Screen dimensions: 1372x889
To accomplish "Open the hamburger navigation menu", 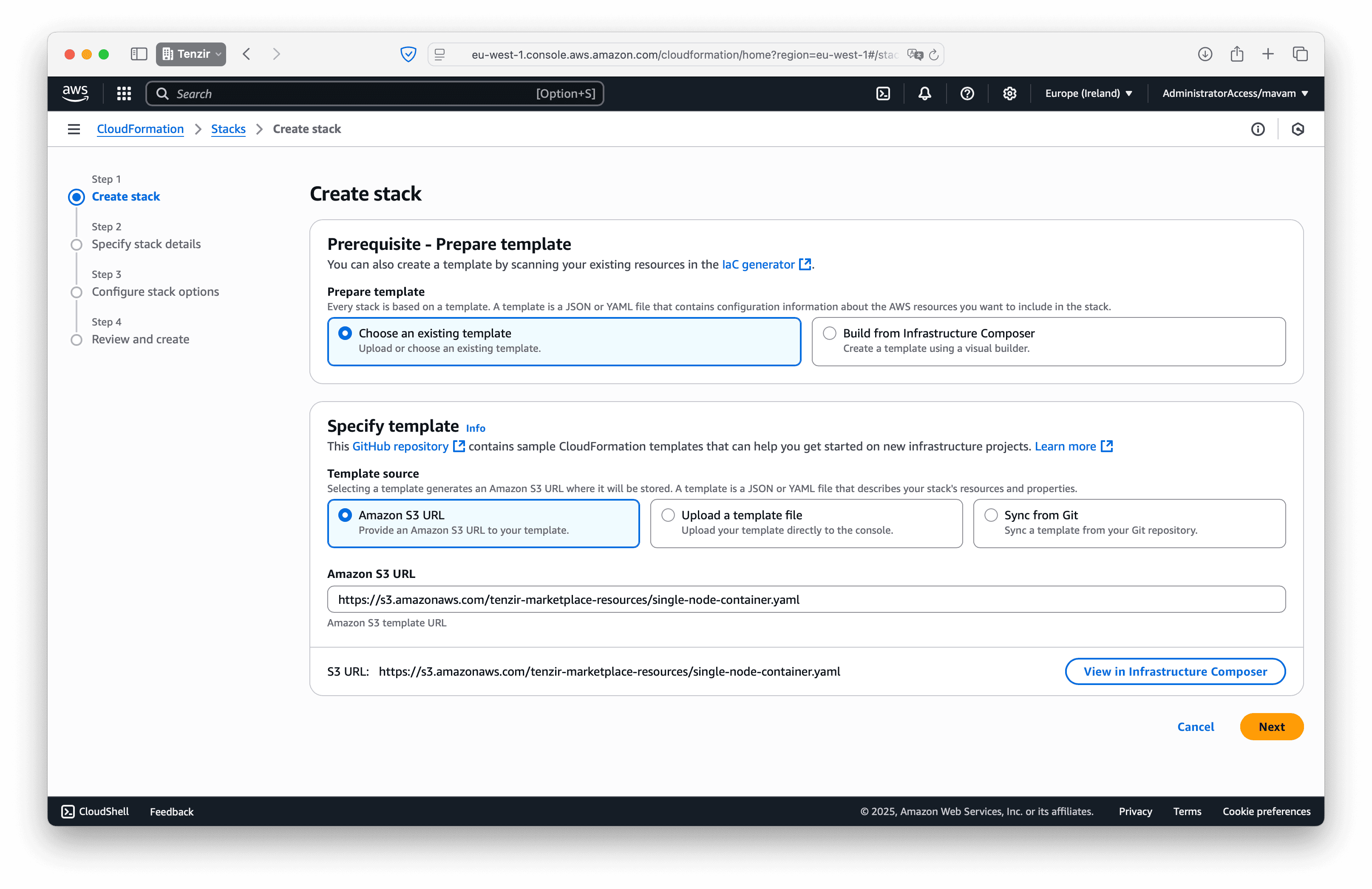I will click(x=74, y=129).
